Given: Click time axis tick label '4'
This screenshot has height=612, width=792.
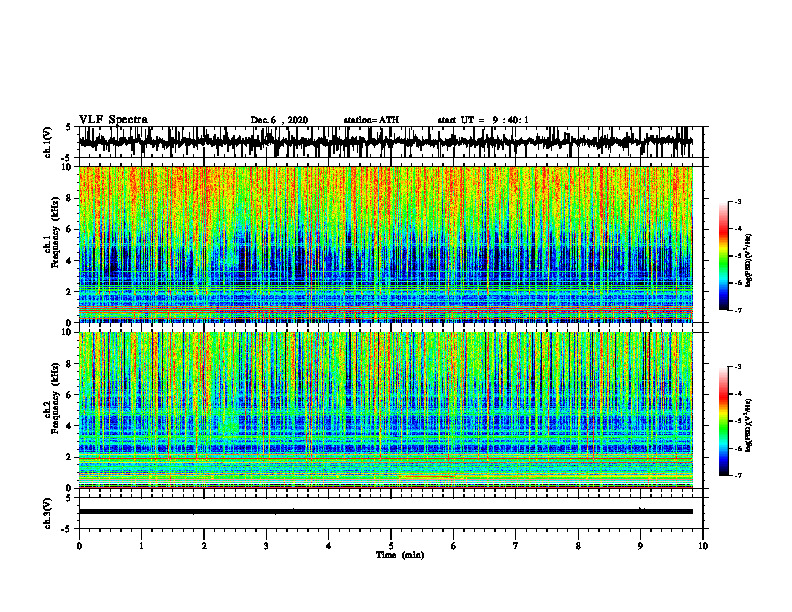Looking at the screenshot, I should pos(329,546).
